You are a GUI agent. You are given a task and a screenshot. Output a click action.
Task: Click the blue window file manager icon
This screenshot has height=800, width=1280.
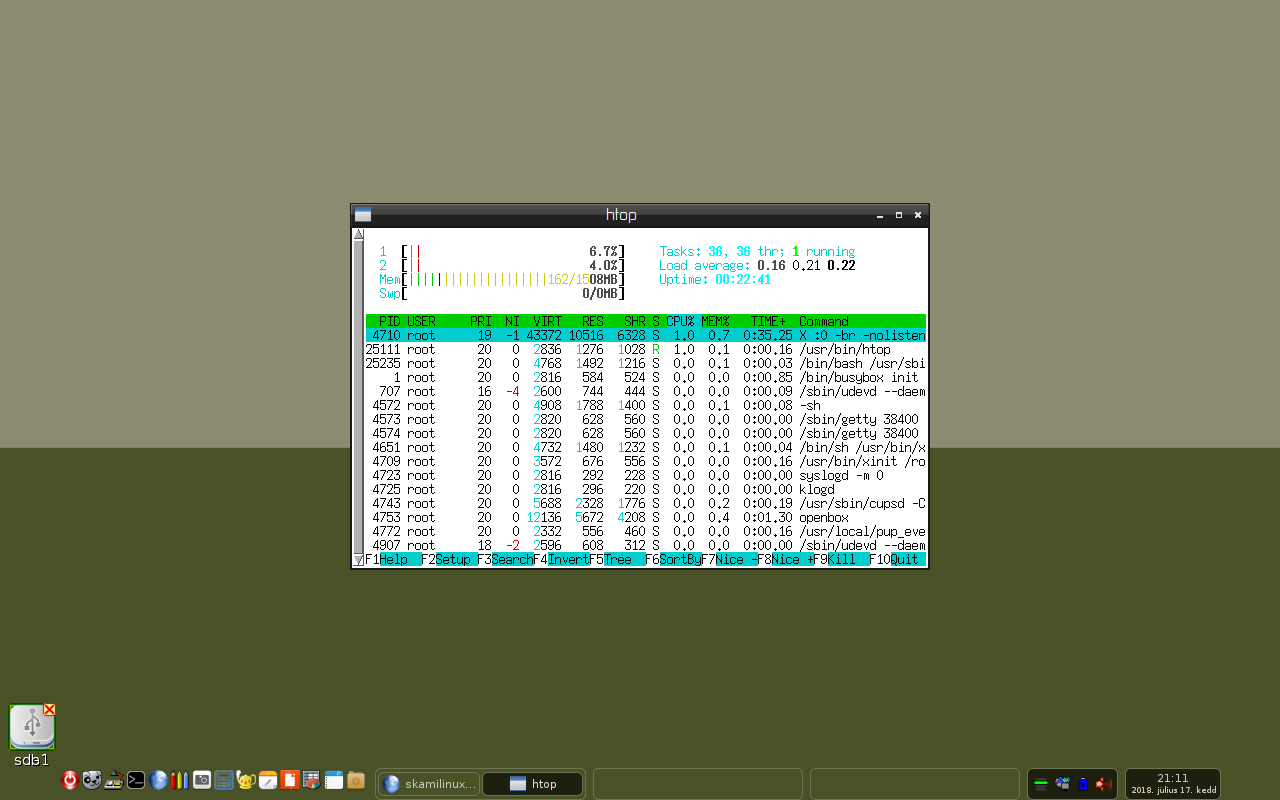(x=334, y=780)
